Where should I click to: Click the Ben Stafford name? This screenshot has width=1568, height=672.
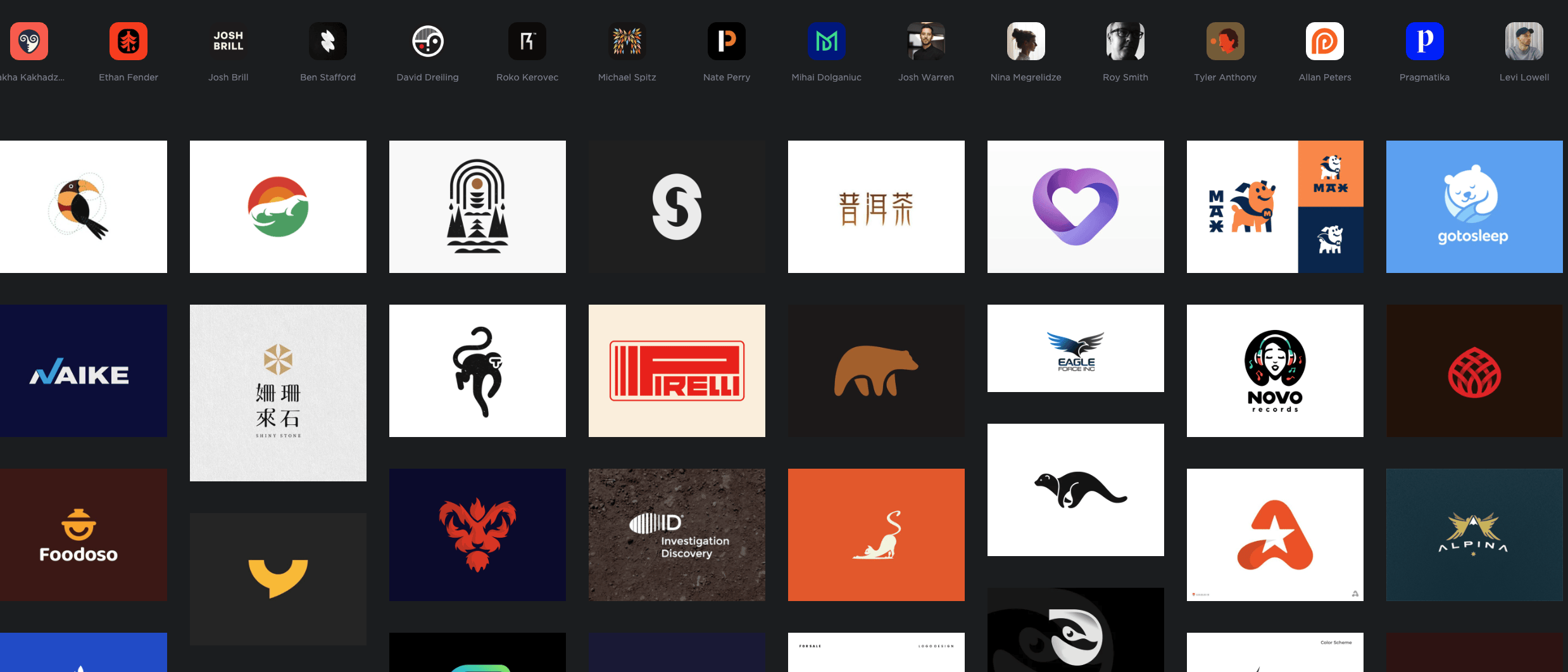328,77
